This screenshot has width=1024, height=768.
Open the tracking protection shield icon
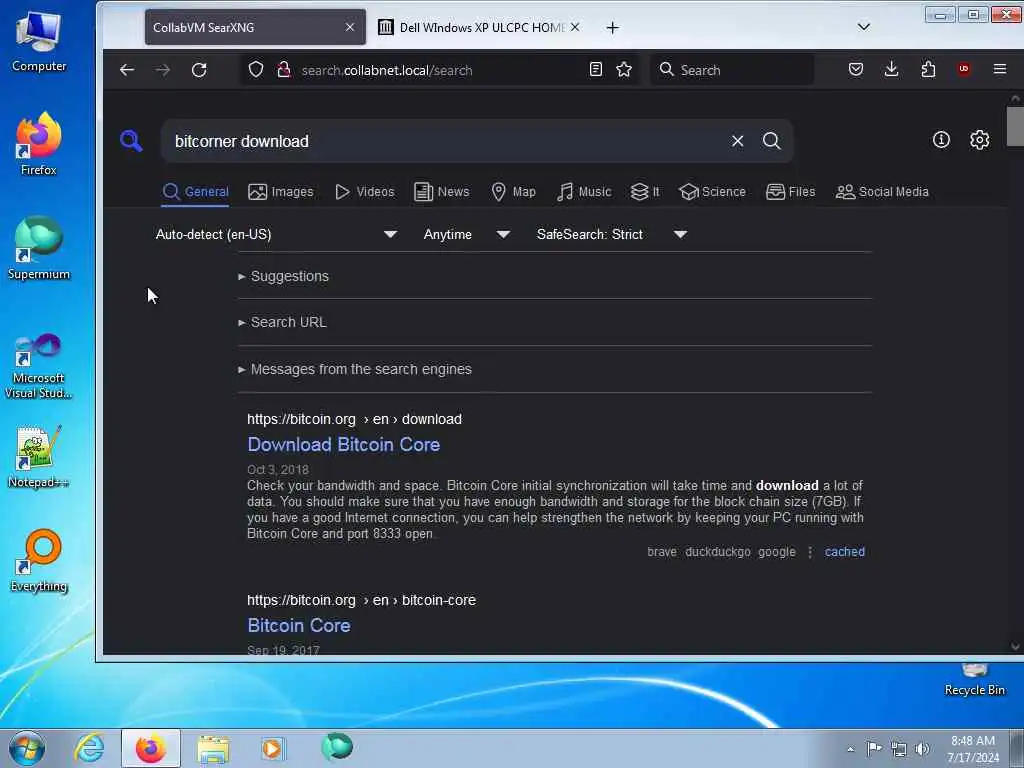(256, 69)
